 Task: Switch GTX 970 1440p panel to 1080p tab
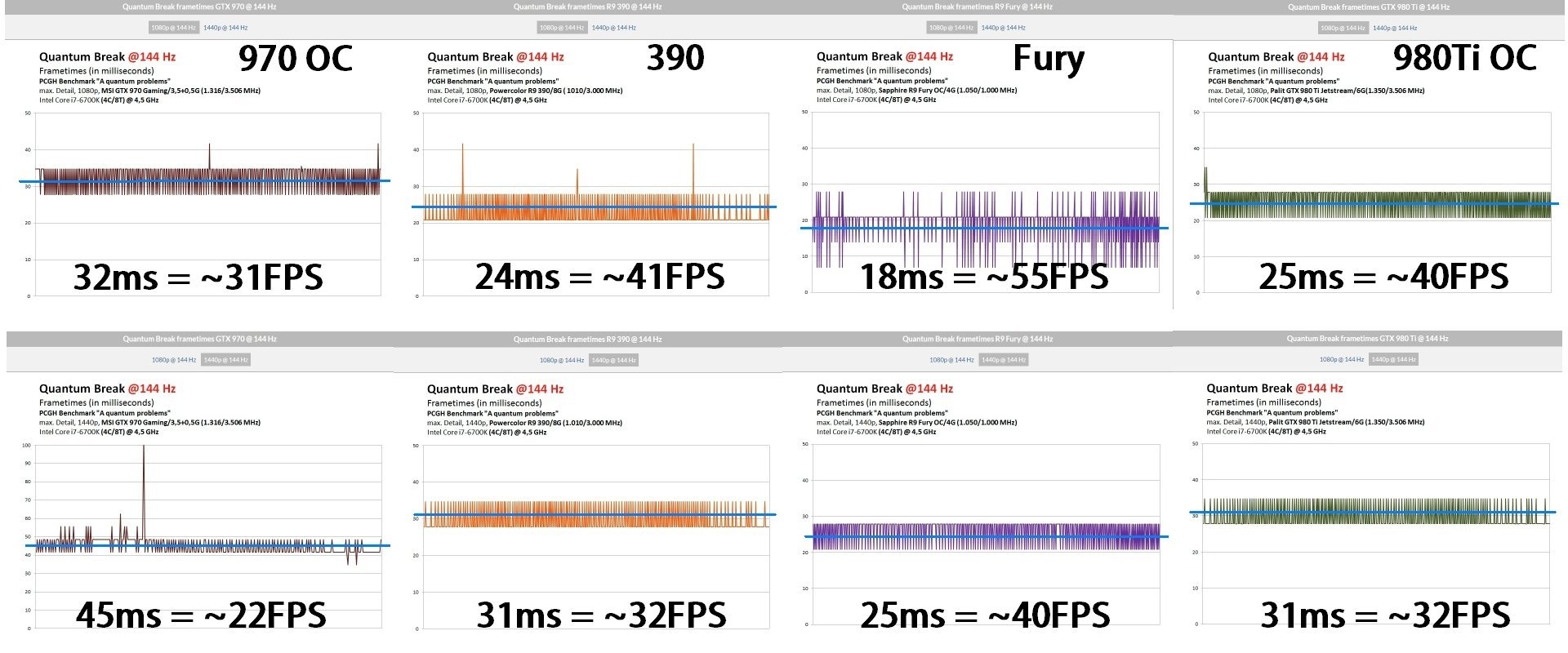(174, 360)
